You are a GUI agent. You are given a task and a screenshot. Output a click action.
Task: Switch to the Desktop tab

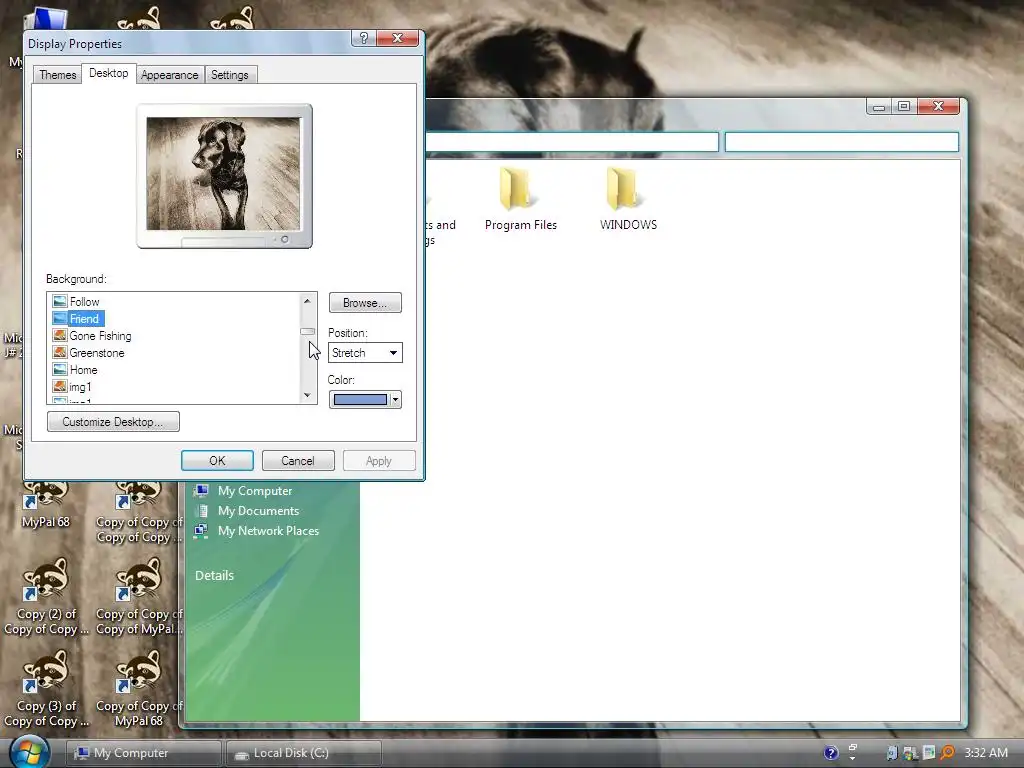click(x=108, y=73)
